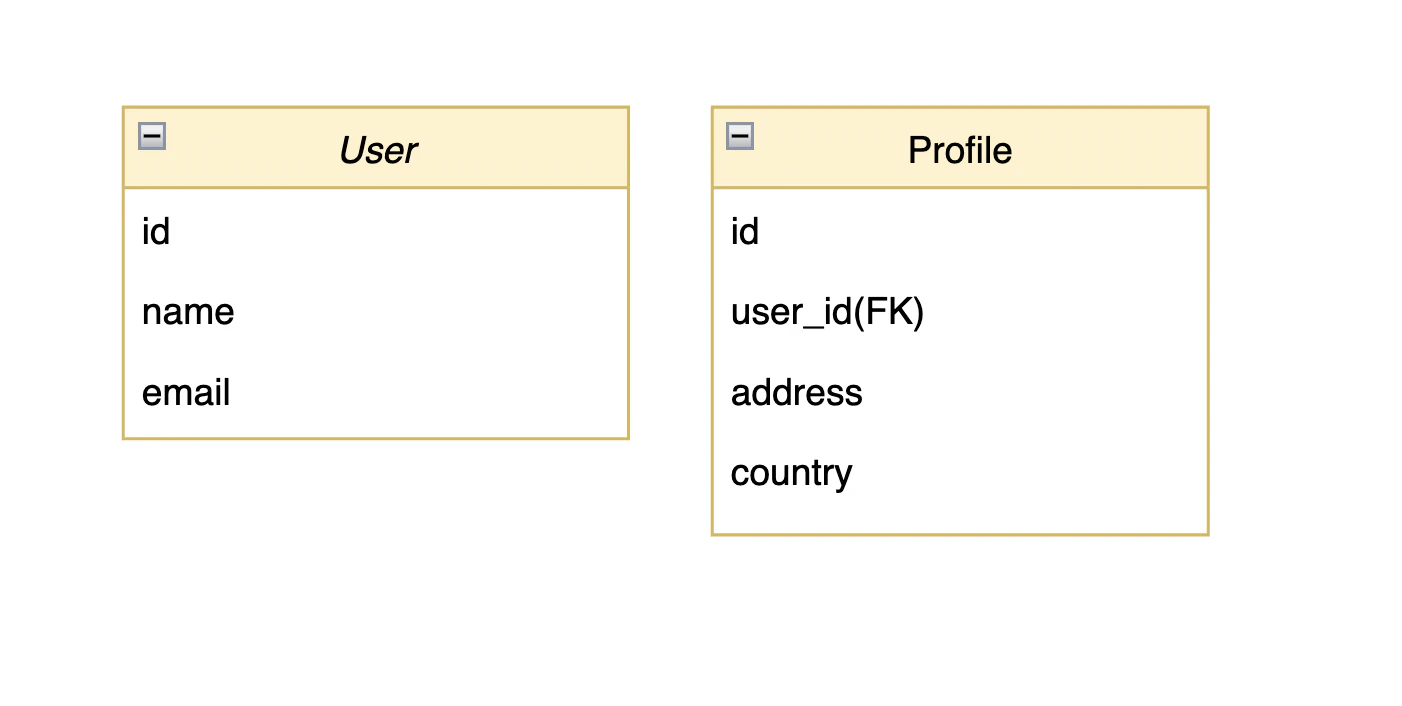1402x706 pixels.
Task: Select the user_id(FK) row in Profile
Action: pos(960,312)
